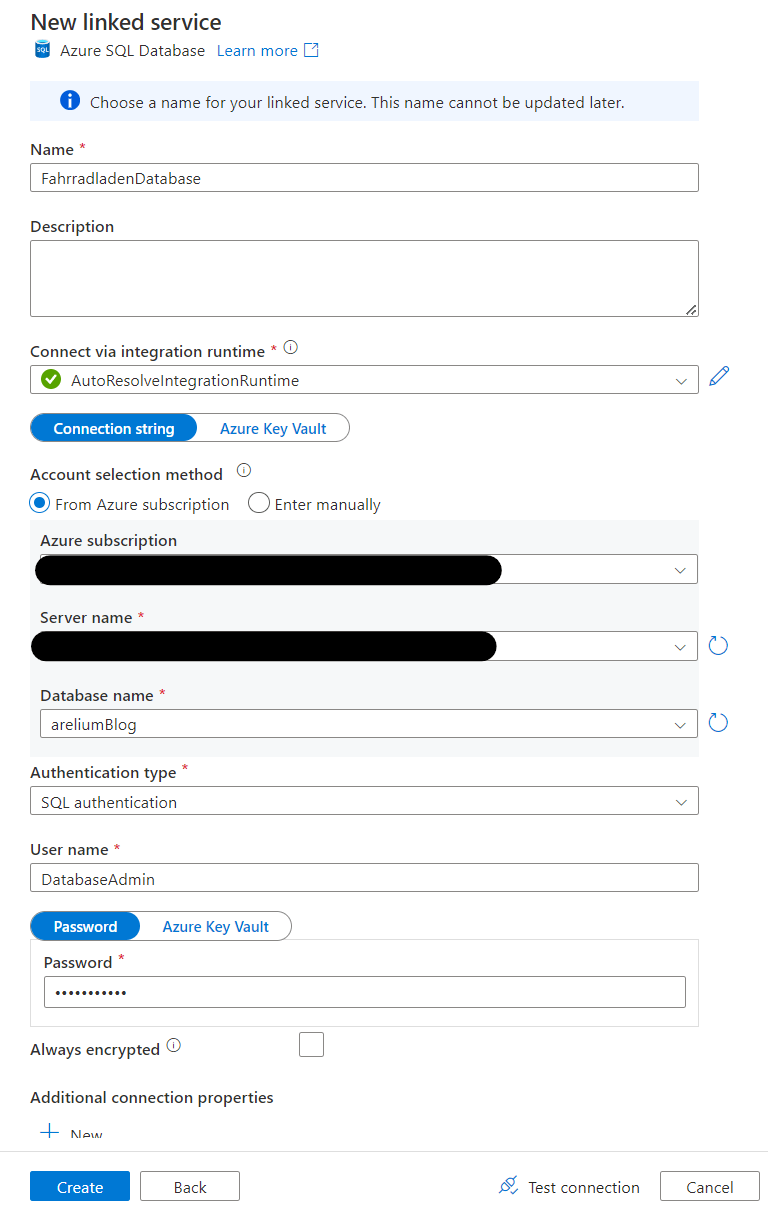Screen dimensions: 768x1216
Task: Enable the Always encrypted checkbox
Action: point(311,1044)
